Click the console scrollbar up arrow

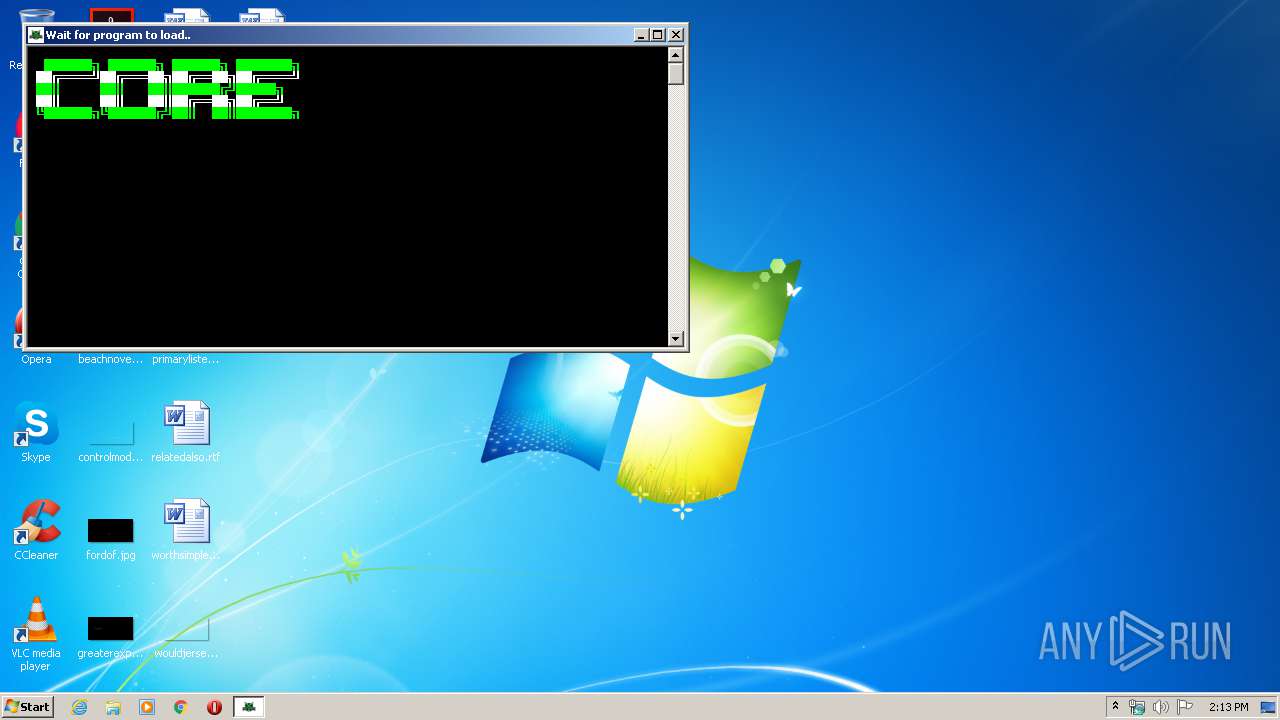(x=676, y=55)
